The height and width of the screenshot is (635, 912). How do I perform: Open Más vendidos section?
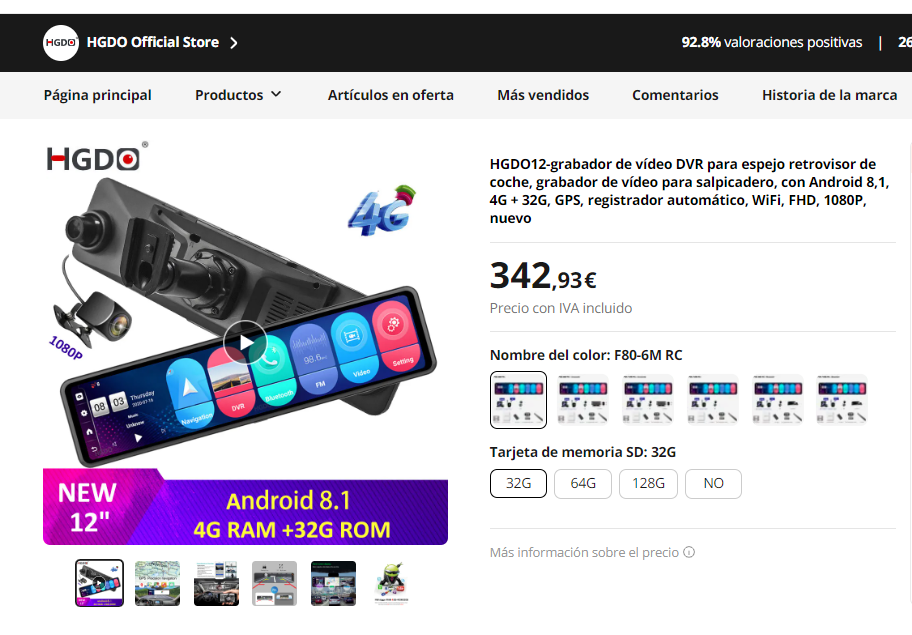(543, 95)
